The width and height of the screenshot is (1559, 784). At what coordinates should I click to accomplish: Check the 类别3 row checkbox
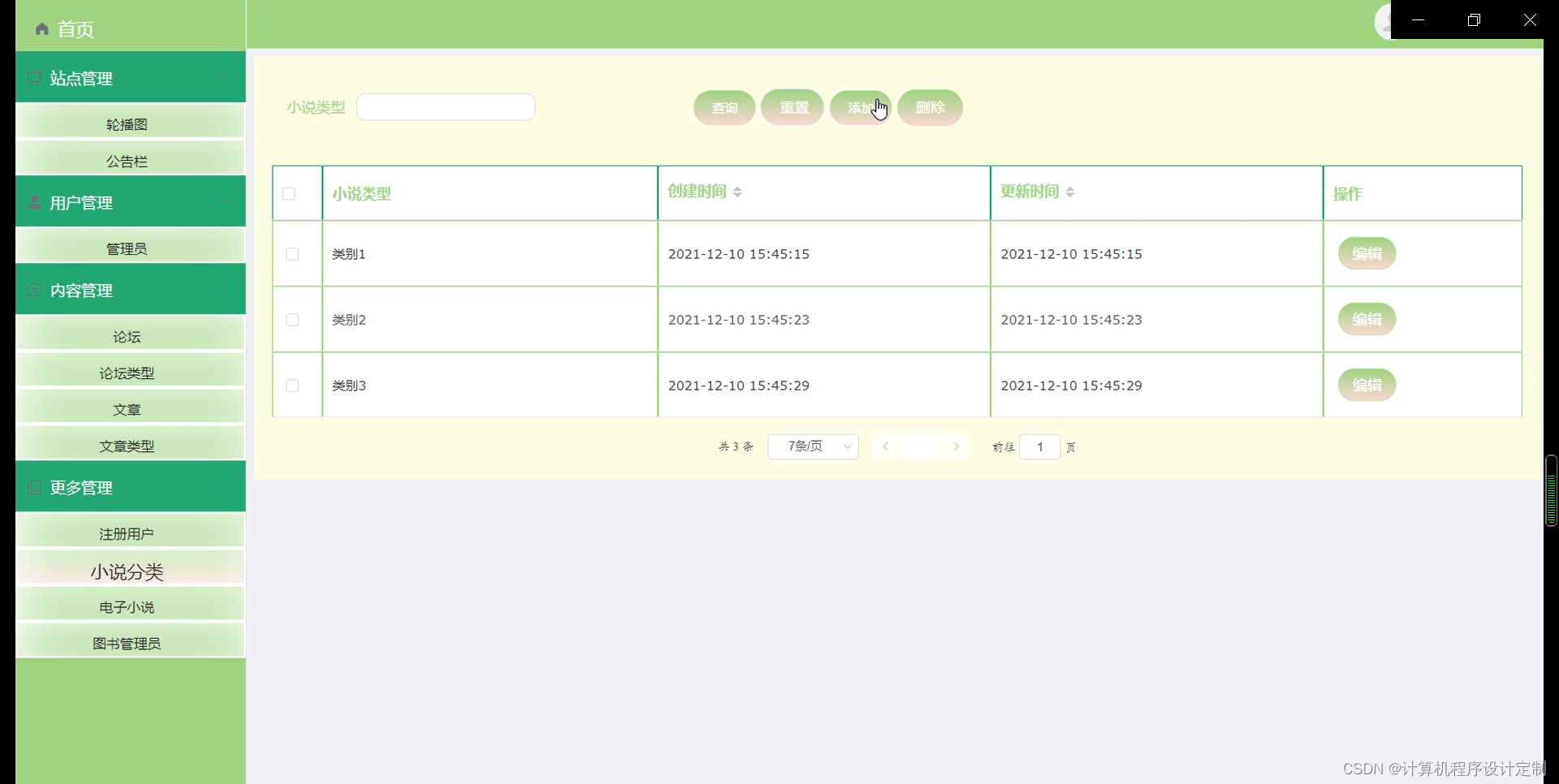[x=292, y=386]
